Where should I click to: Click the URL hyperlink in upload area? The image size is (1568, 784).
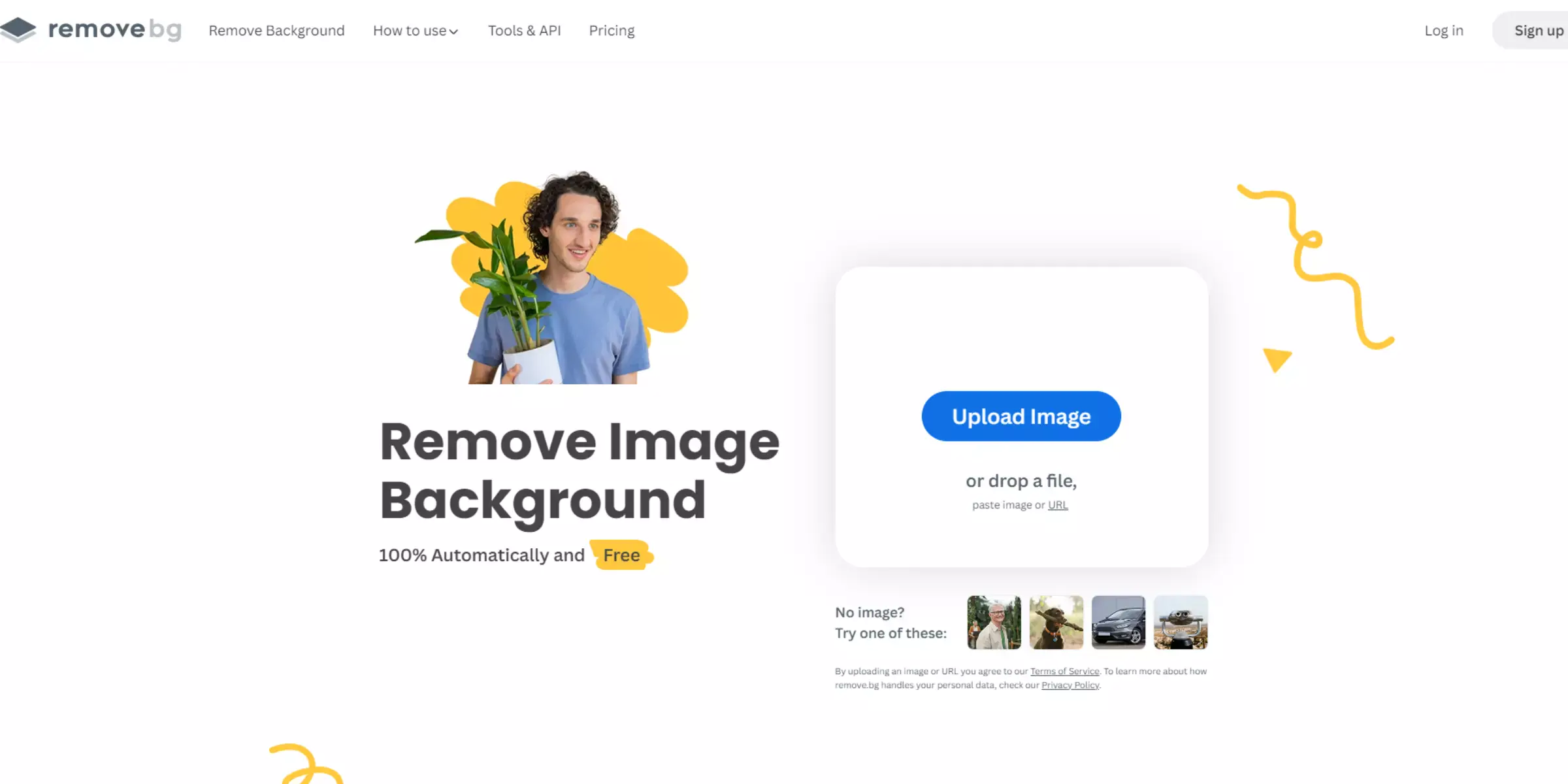(x=1057, y=505)
